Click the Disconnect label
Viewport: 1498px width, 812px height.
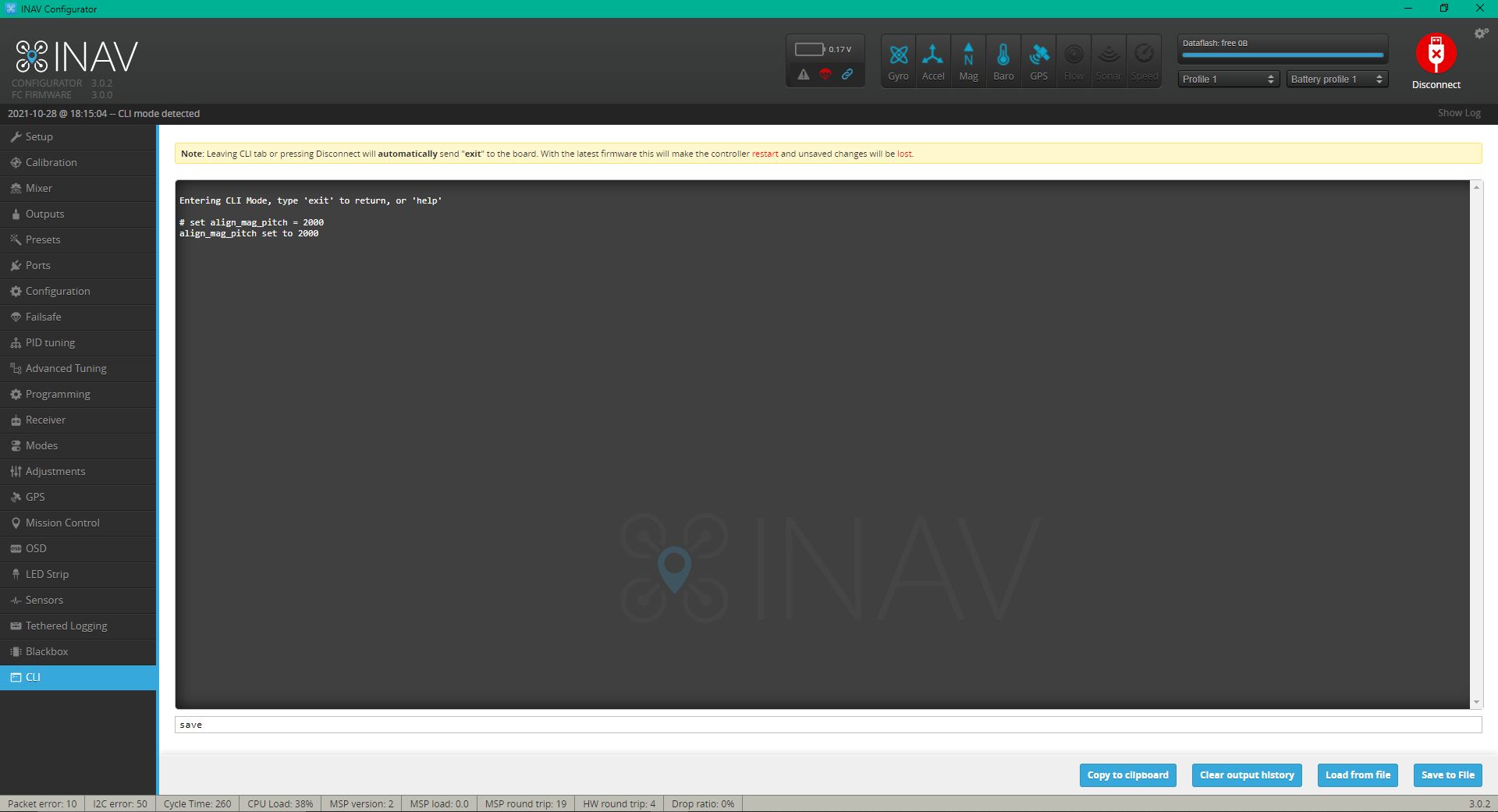(1436, 85)
